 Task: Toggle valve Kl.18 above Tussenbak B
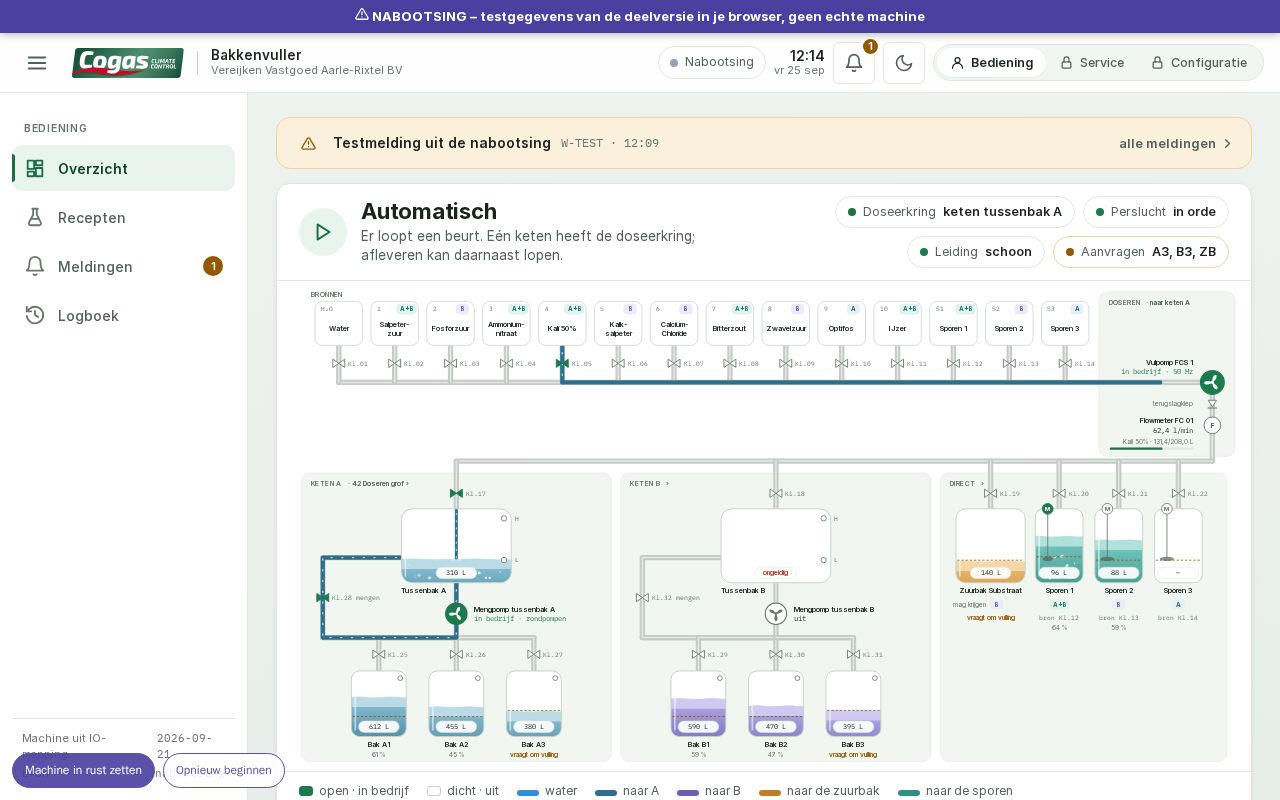coord(776,494)
